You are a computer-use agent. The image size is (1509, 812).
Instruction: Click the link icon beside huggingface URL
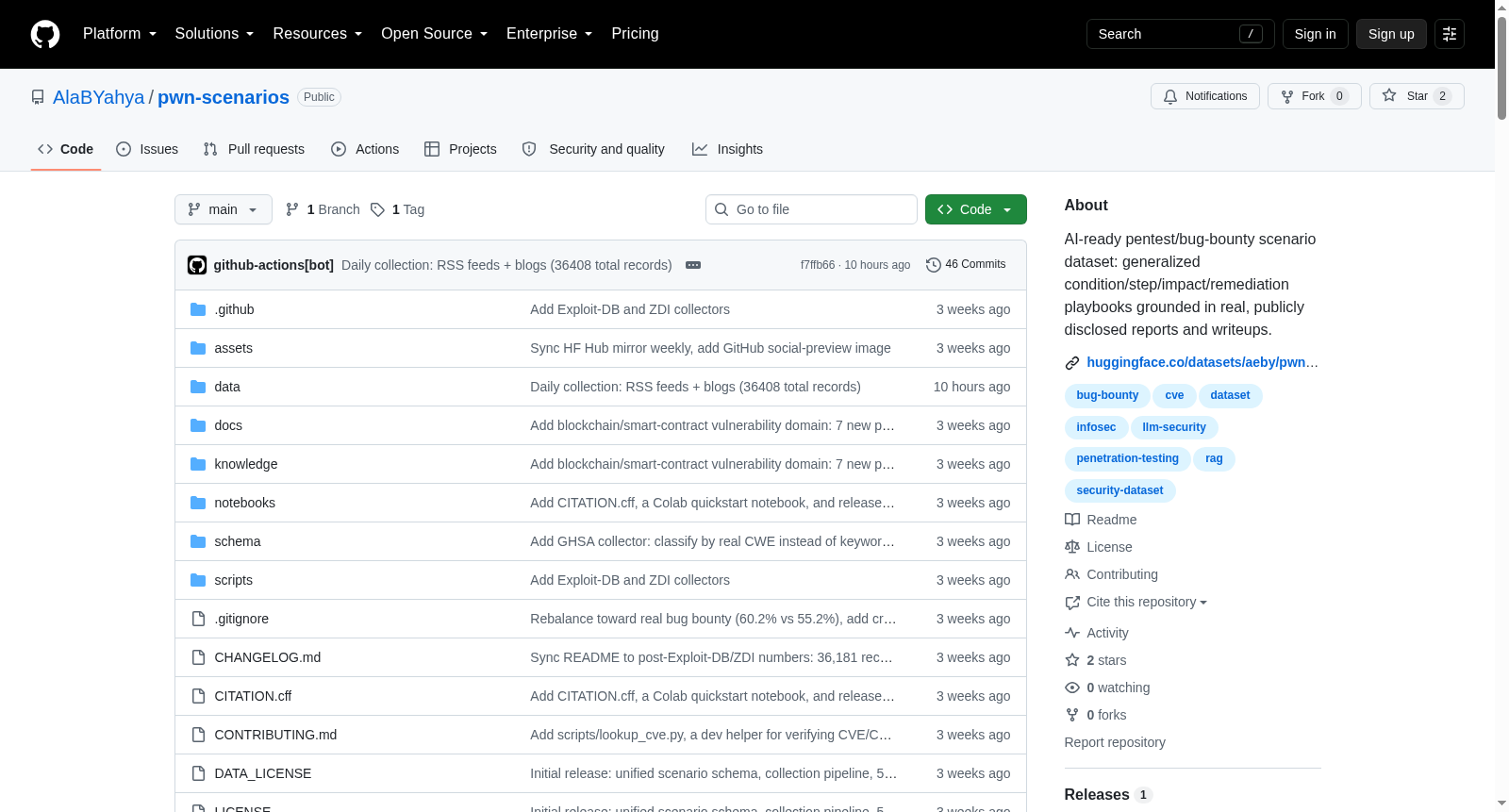[1072, 363]
